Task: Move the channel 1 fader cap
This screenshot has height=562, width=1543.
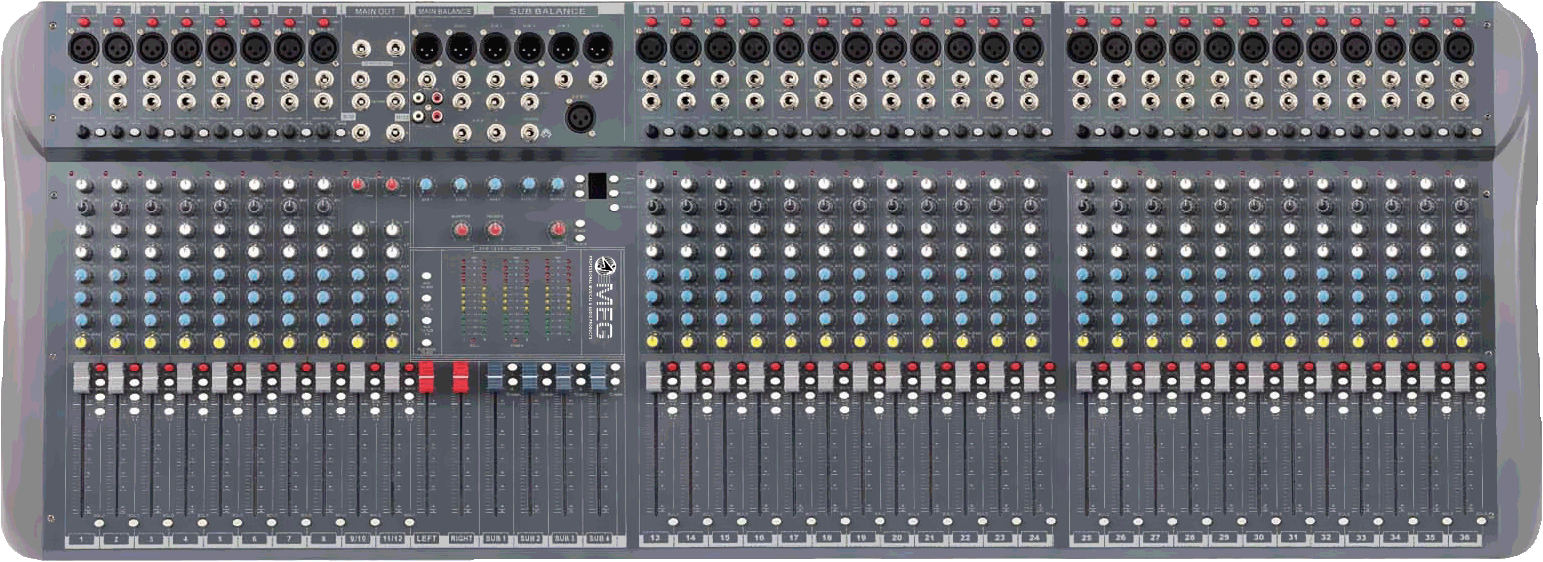Action: 81,377
